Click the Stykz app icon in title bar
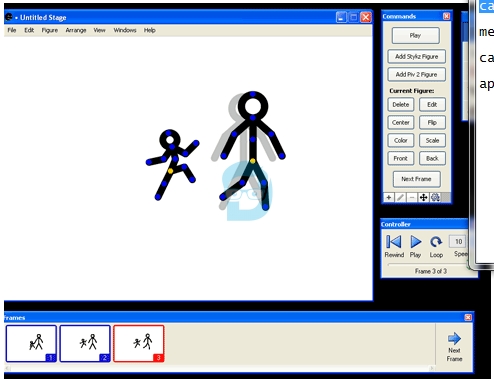 (9, 17)
